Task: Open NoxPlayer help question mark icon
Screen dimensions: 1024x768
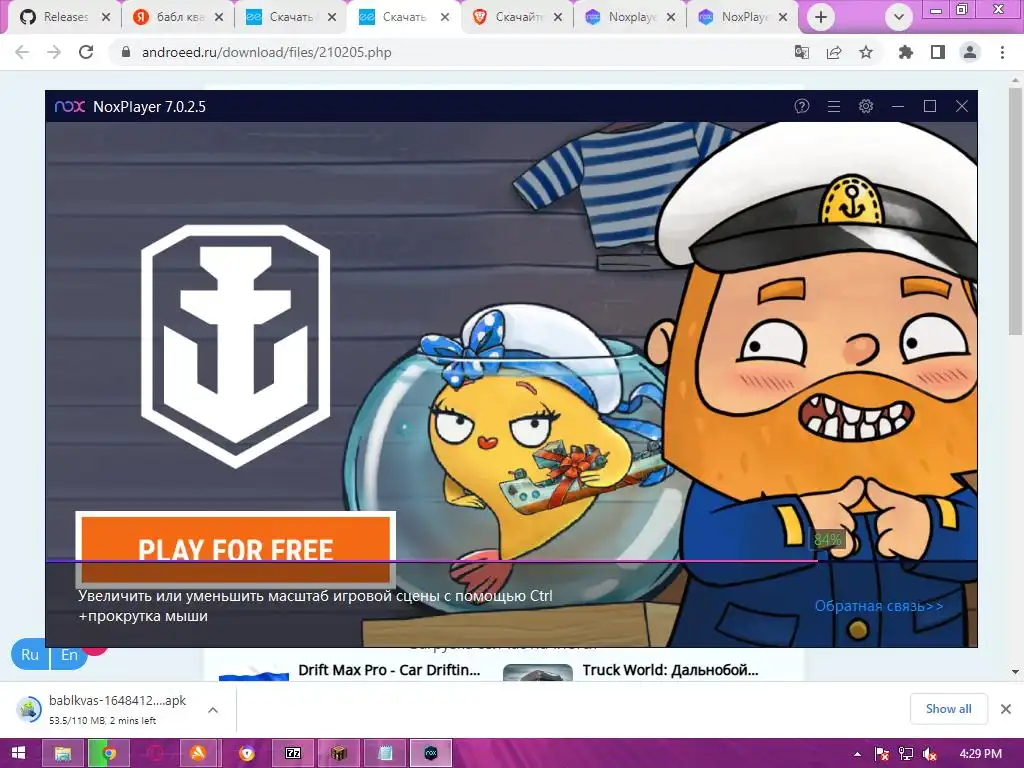Action: pos(801,106)
